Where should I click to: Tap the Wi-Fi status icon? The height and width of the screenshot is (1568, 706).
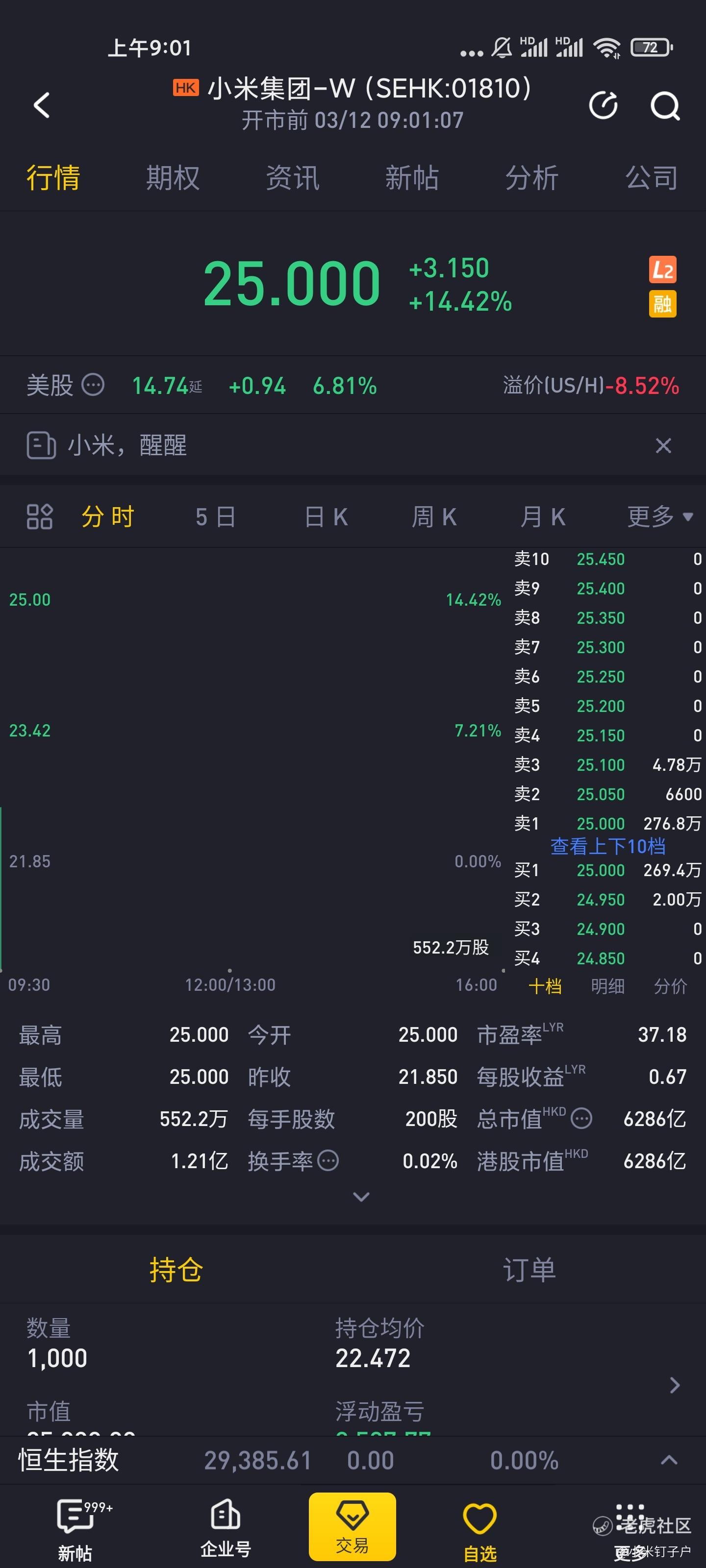pyautogui.click(x=606, y=48)
